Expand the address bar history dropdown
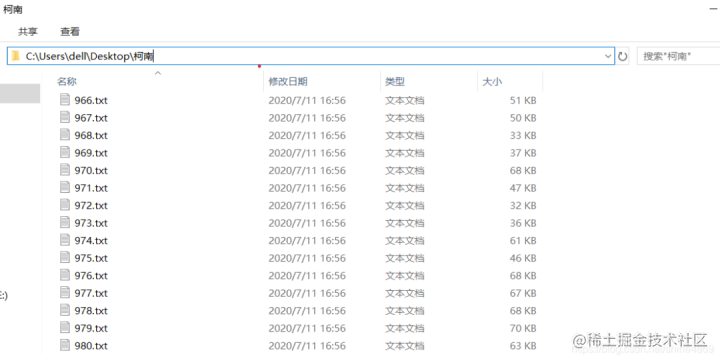The image size is (720, 361). click(608, 56)
